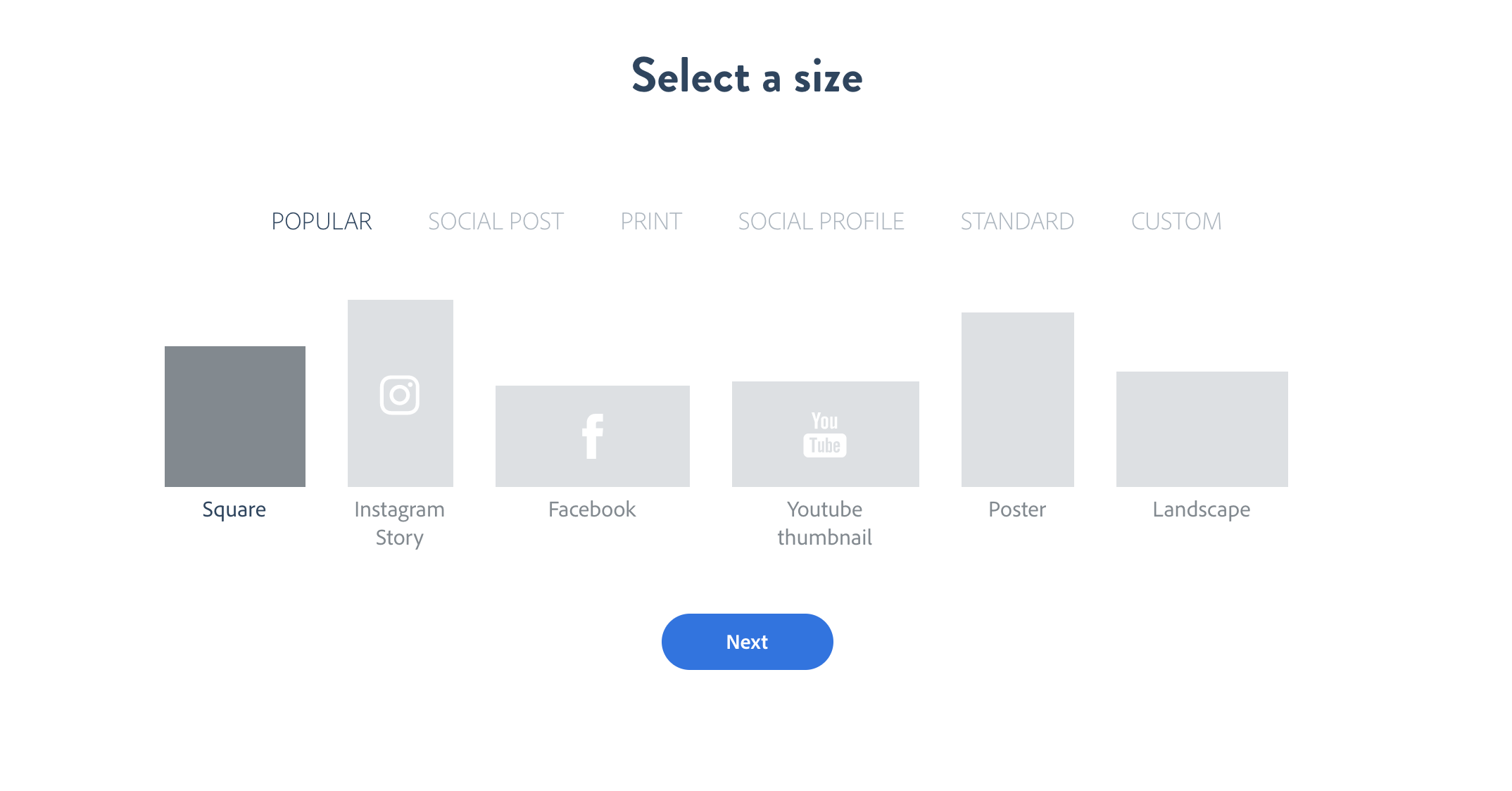Pick the Landscape size thumbnail
Image resolution: width=1512 pixels, height=791 pixels.
point(1202,429)
